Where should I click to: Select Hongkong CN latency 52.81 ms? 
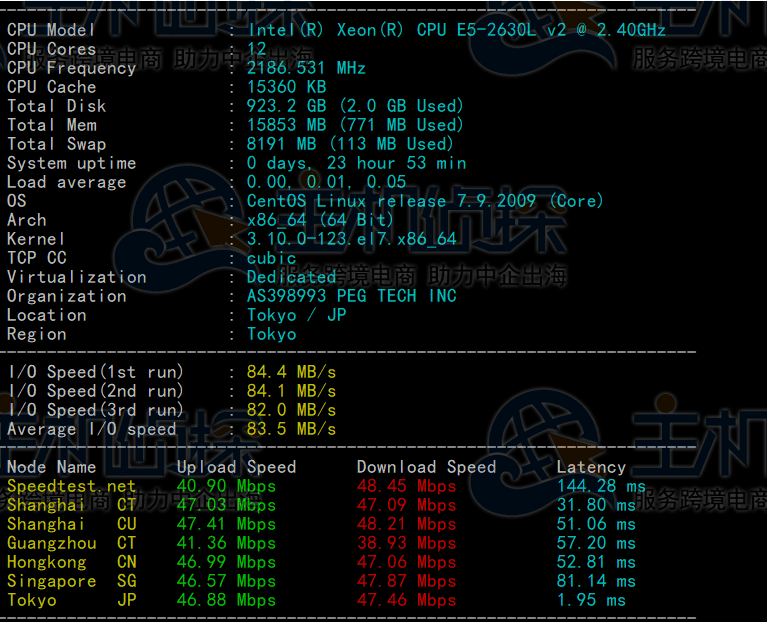tap(596, 562)
